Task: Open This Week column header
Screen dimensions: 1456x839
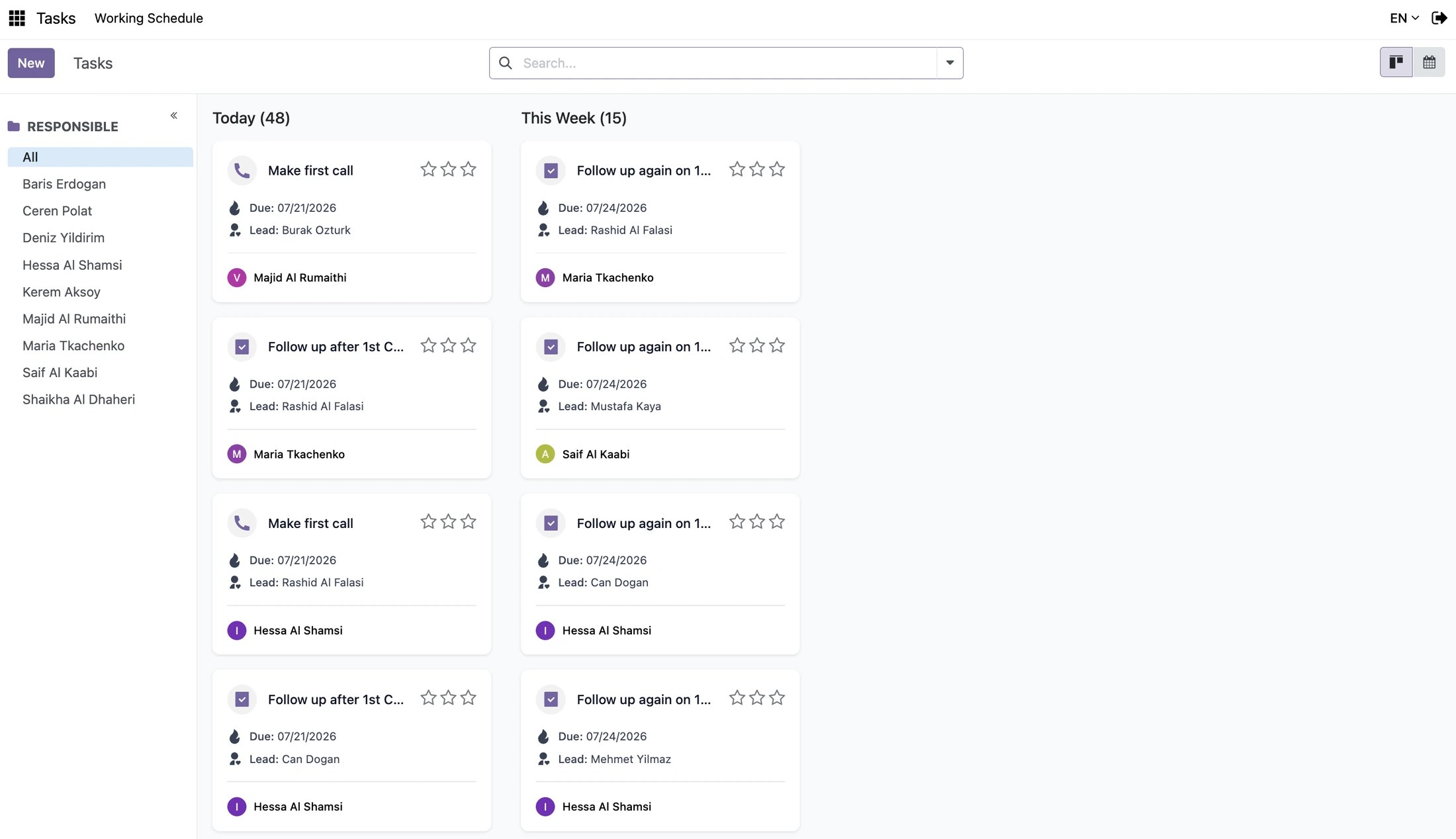Action: tap(574, 118)
